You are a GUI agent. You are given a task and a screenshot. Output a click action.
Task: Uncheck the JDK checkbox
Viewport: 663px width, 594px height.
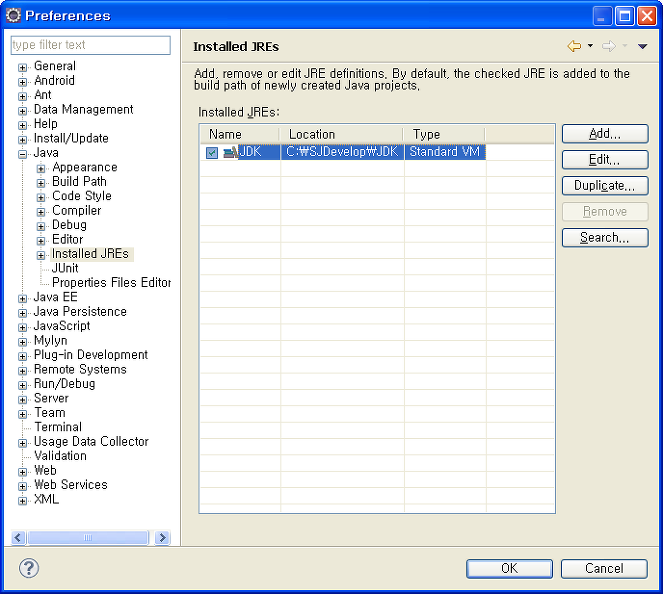[x=212, y=153]
